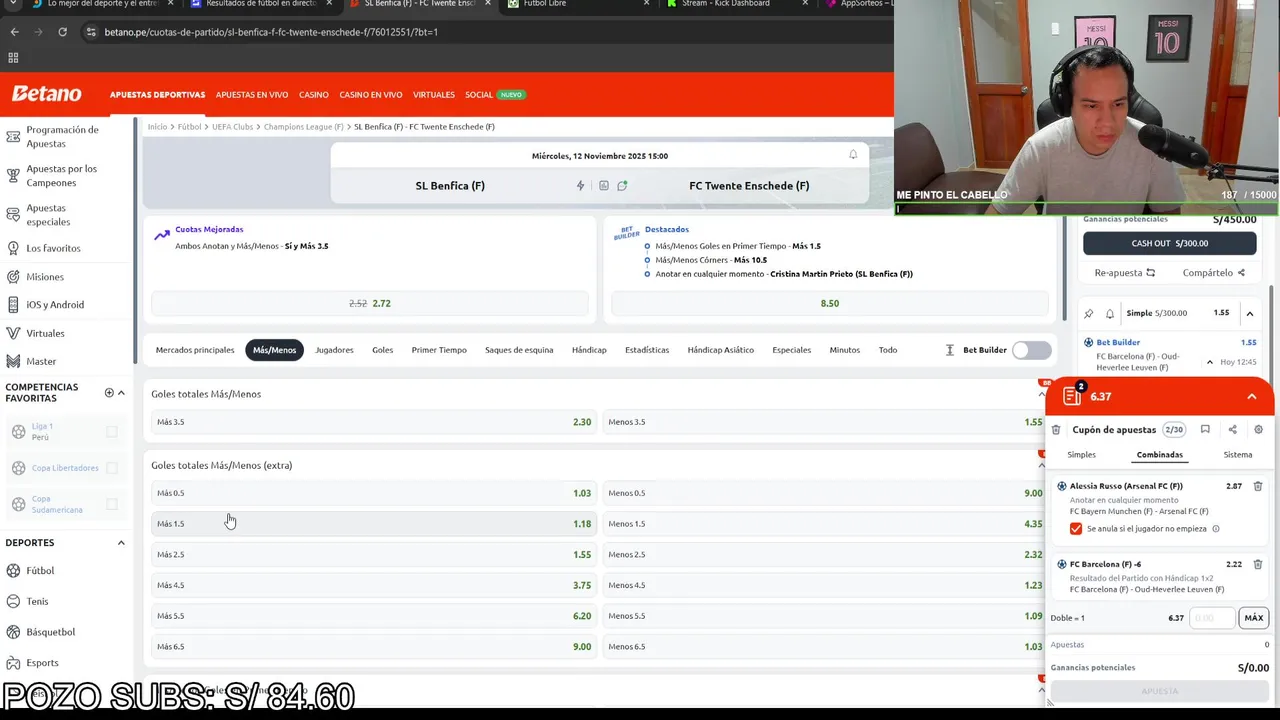Check the Liga 1 Perú favorite checkbox
1280x720 pixels.
(x=112, y=432)
